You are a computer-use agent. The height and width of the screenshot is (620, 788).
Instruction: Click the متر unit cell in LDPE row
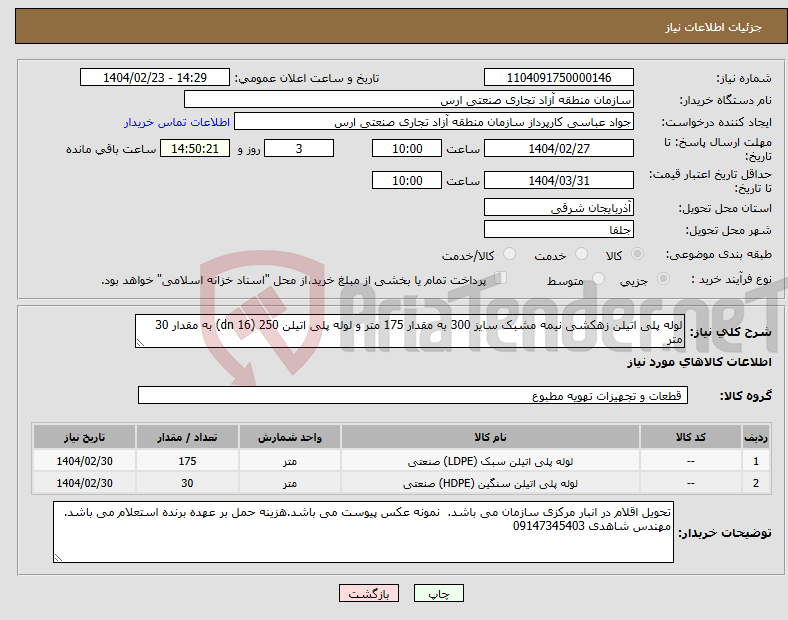(290, 461)
